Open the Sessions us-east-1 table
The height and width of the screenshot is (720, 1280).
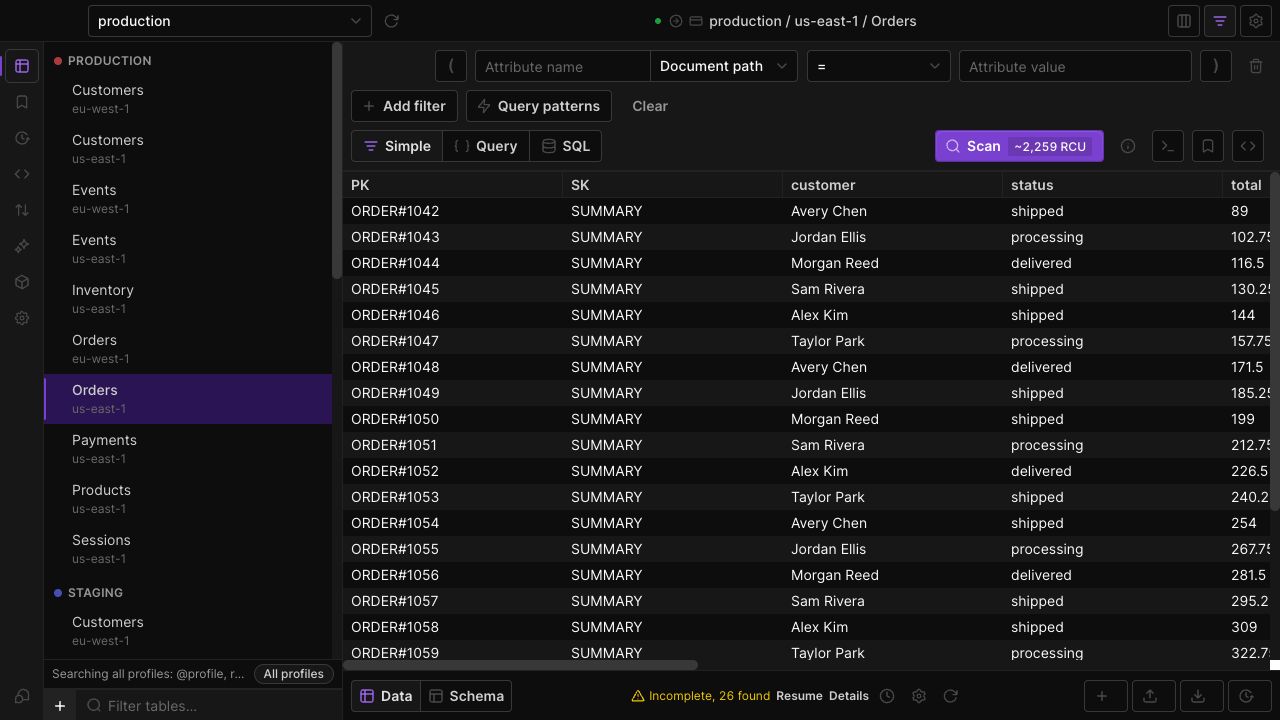188,549
